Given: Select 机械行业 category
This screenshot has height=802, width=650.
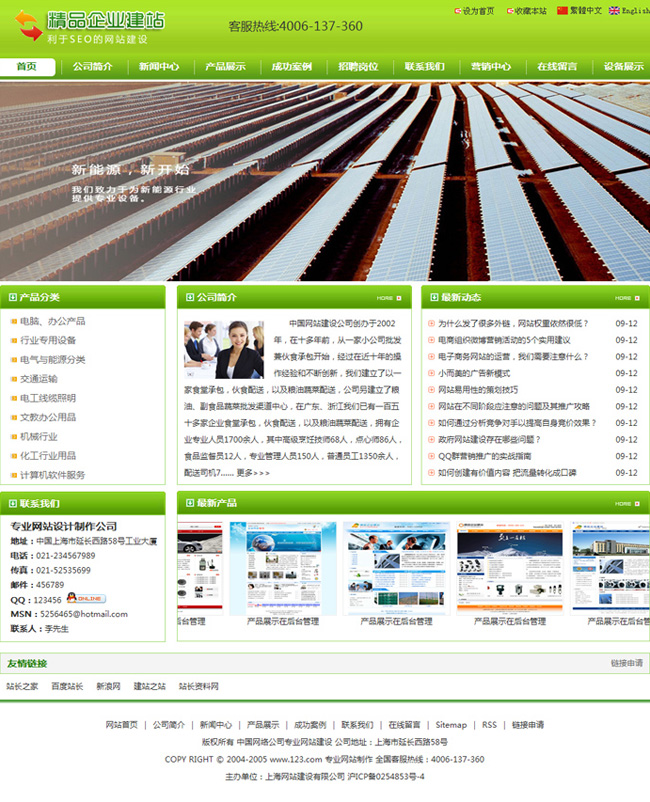Looking at the screenshot, I should coord(39,437).
